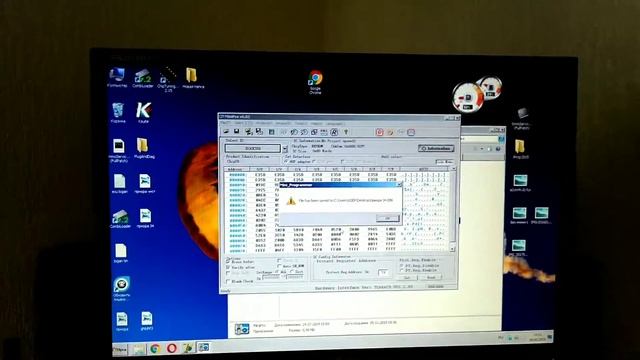Image resolution: width=640 pixels, height=360 pixels.
Task: Click the first red square icon in toolbar
Action: click(x=380, y=132)
